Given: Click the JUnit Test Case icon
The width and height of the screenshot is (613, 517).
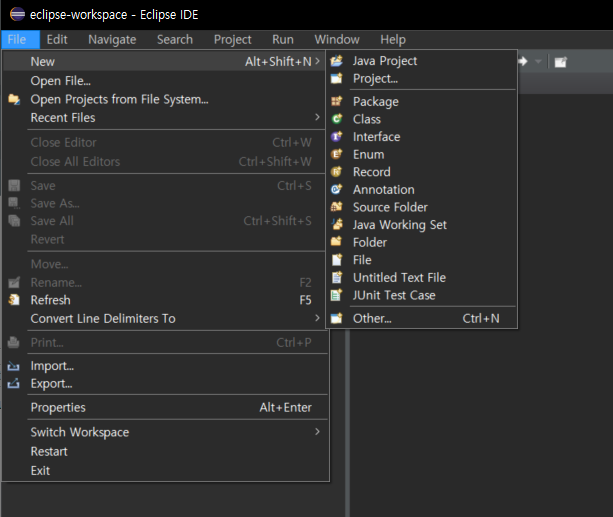Looking at the screenshot, I should (x=337, y=295).
